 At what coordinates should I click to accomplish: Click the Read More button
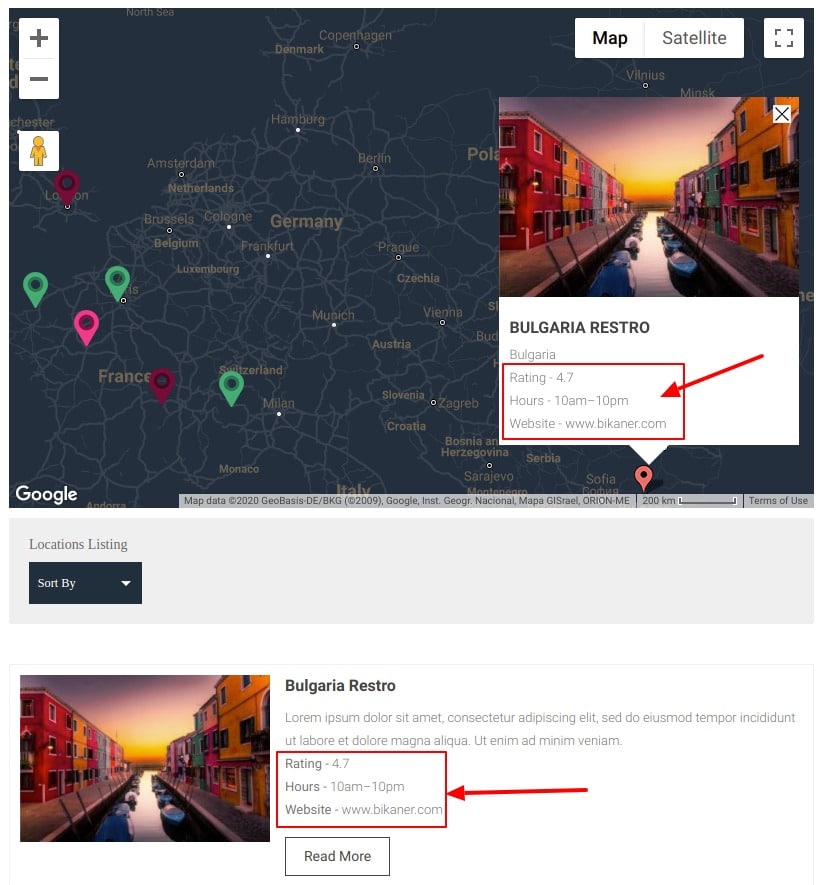[337, 856]
